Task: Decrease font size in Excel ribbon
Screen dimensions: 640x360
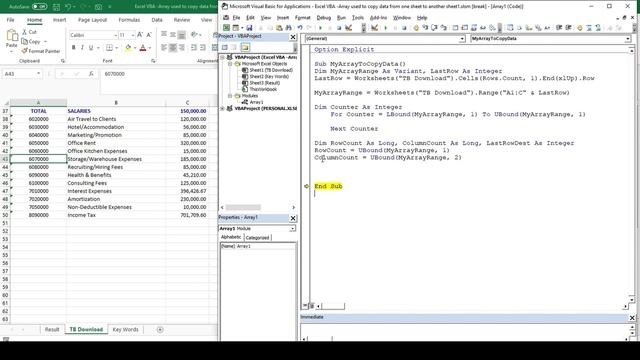Action: coord(149,35)
